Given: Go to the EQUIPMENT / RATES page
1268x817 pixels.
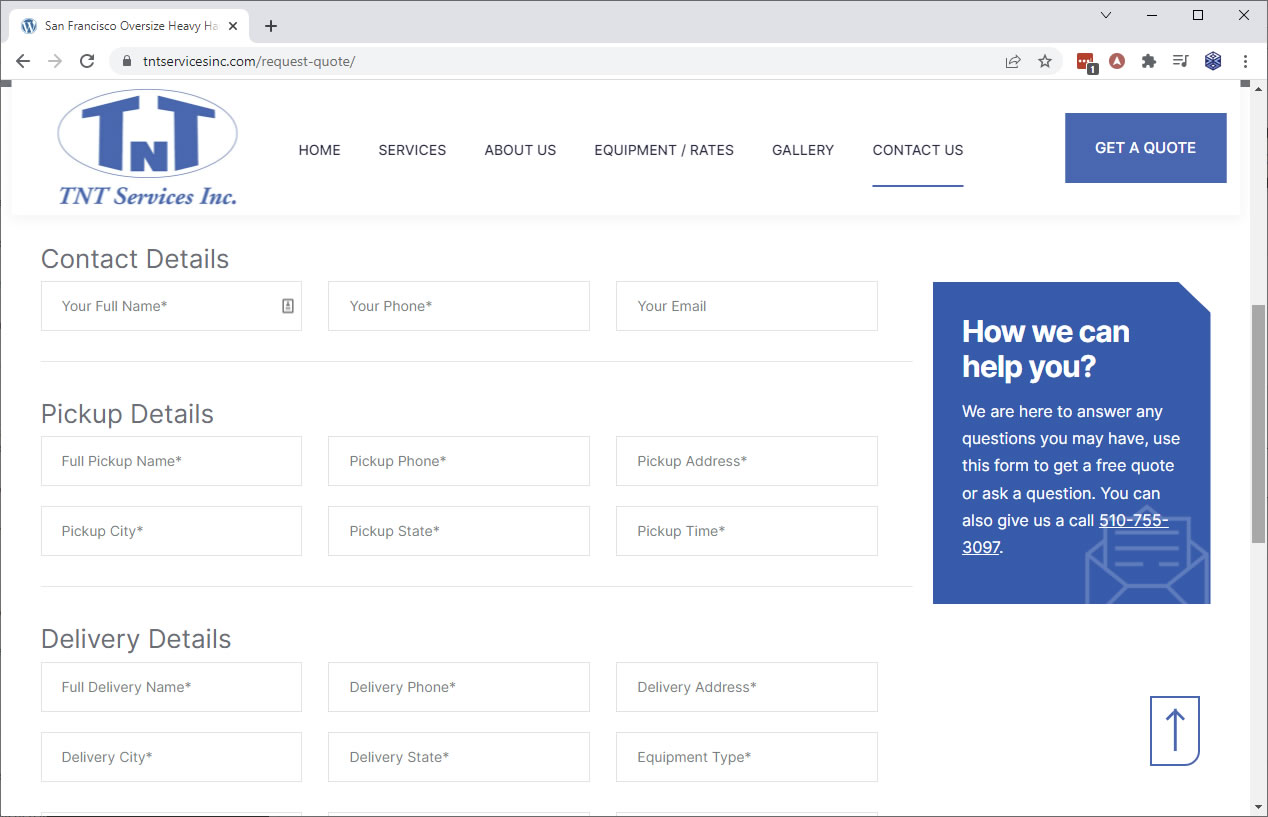Looking at the screenshot, I should pyautogui.click(x=664, y=150).
